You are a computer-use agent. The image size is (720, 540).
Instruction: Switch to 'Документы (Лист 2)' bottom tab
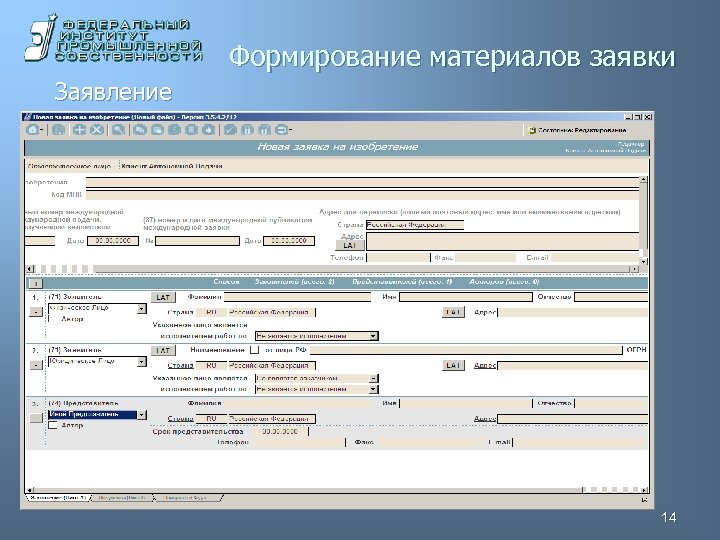pos(122,498)
